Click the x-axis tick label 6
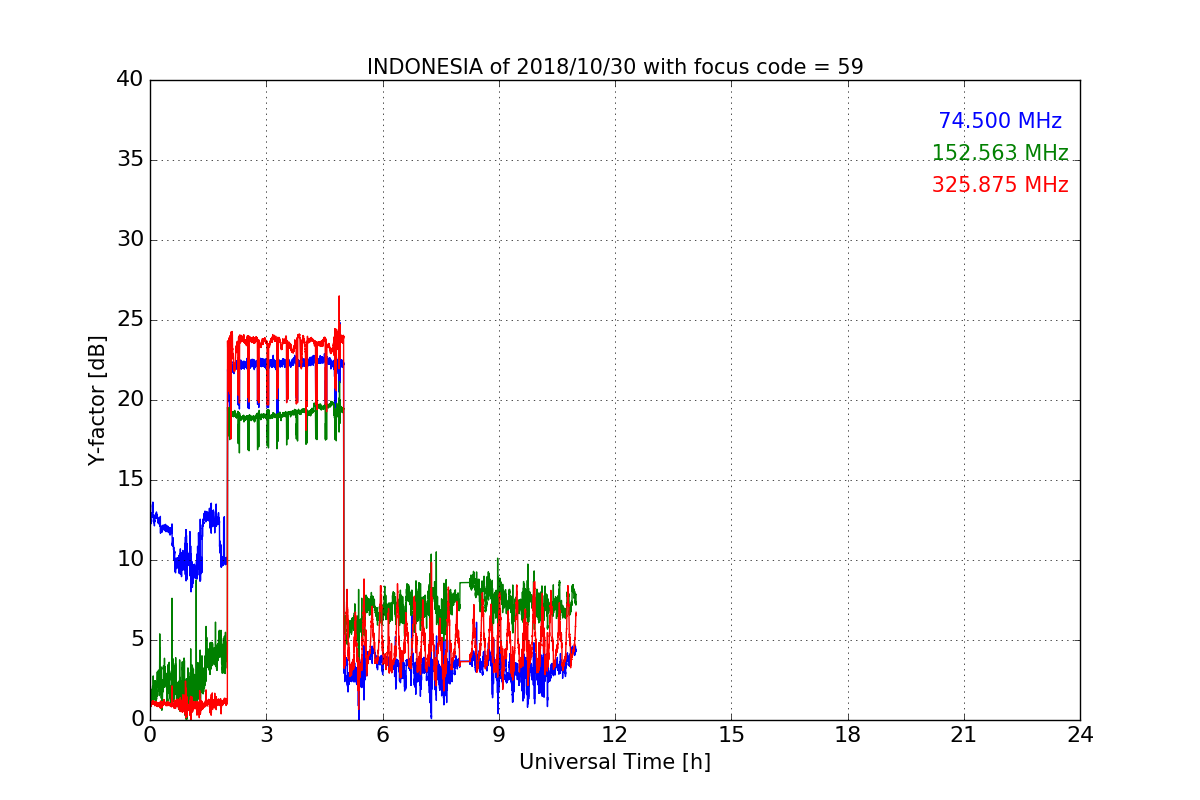1200x800 pixels. (382, 735)
